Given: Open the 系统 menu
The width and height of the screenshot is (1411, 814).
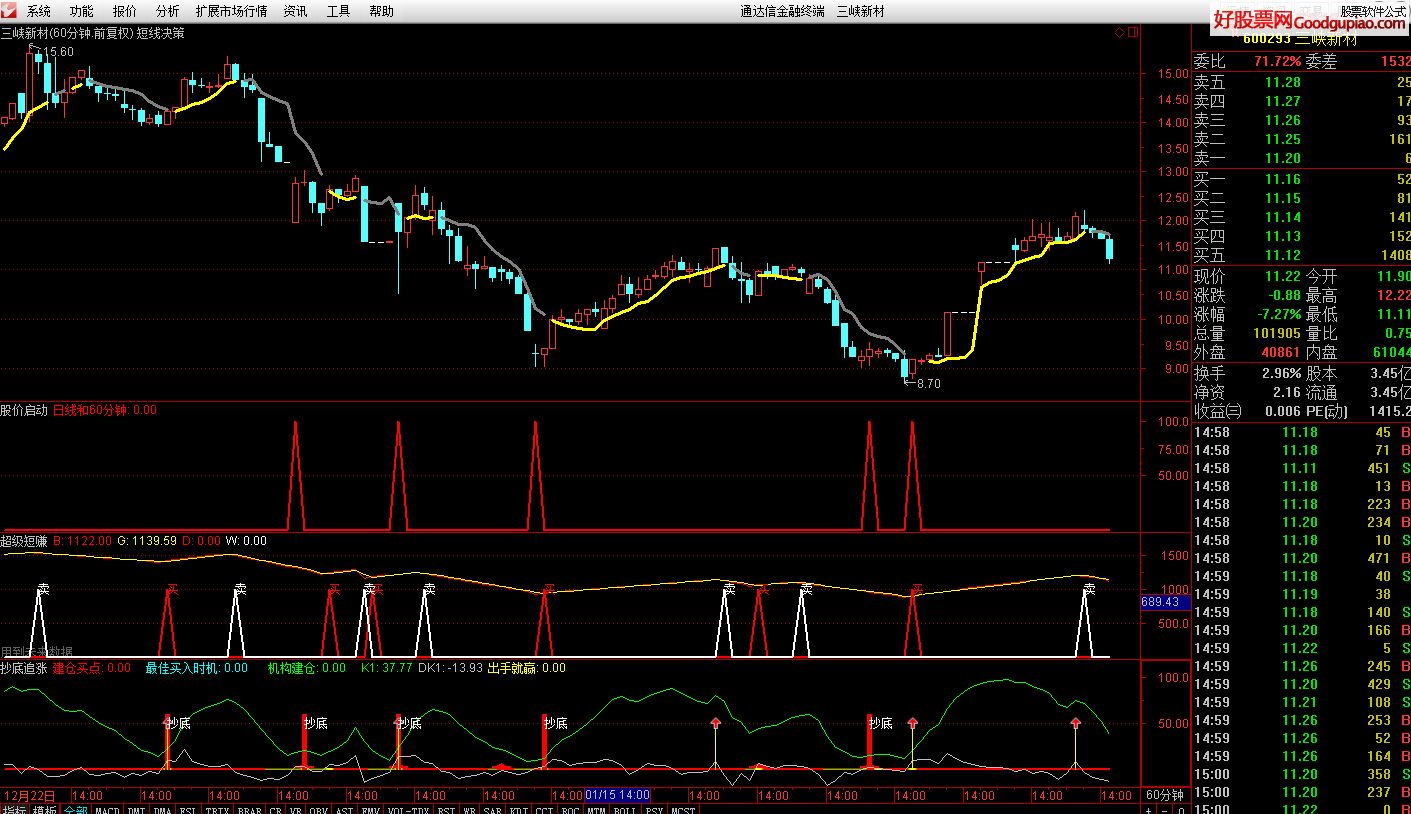Looking at the screenshot, I should pyautogui.click(x=39, y=11).
